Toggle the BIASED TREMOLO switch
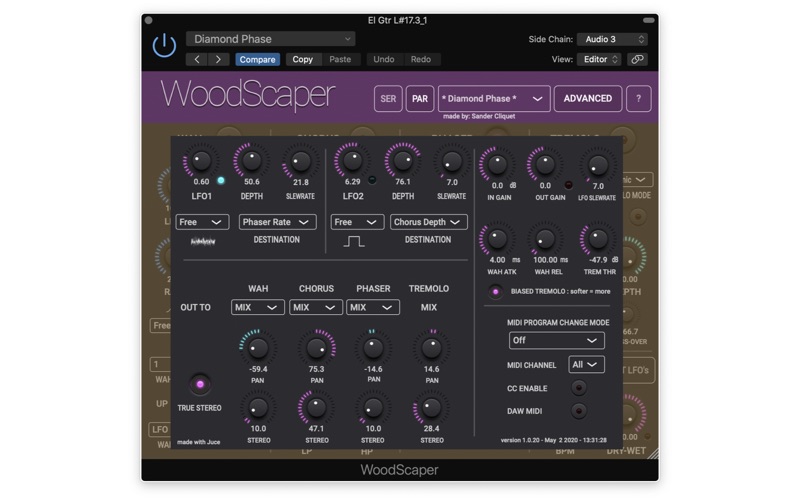The height and width of the screenshot is (500, 800). click(x=495, y=292)
